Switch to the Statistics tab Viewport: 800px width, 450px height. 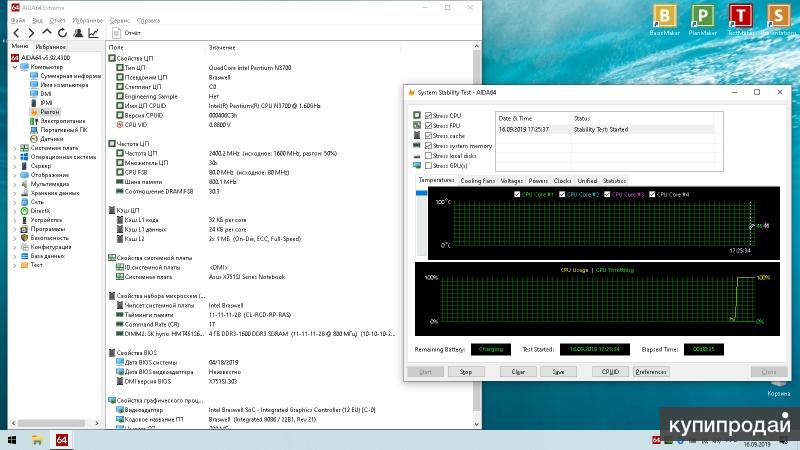614,181
